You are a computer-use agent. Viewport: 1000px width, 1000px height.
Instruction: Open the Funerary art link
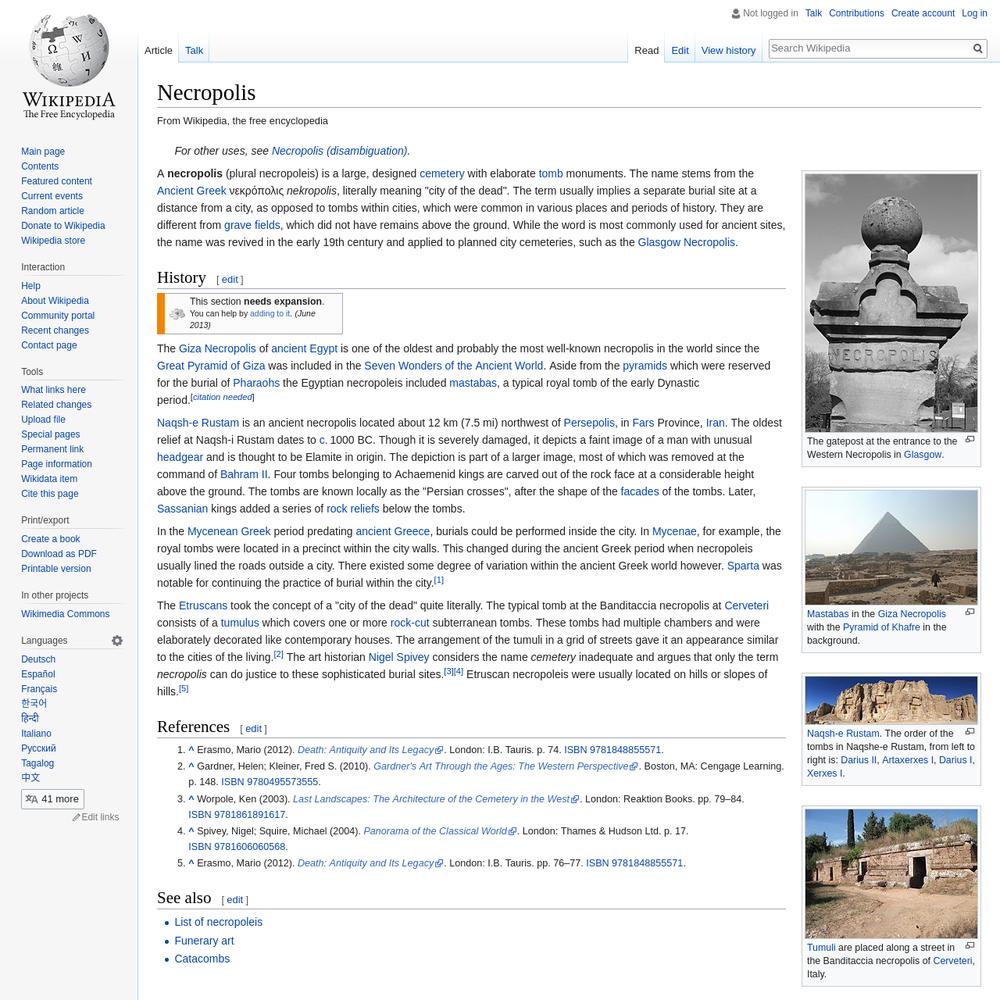pyautogui.click(x=204, y=941)
